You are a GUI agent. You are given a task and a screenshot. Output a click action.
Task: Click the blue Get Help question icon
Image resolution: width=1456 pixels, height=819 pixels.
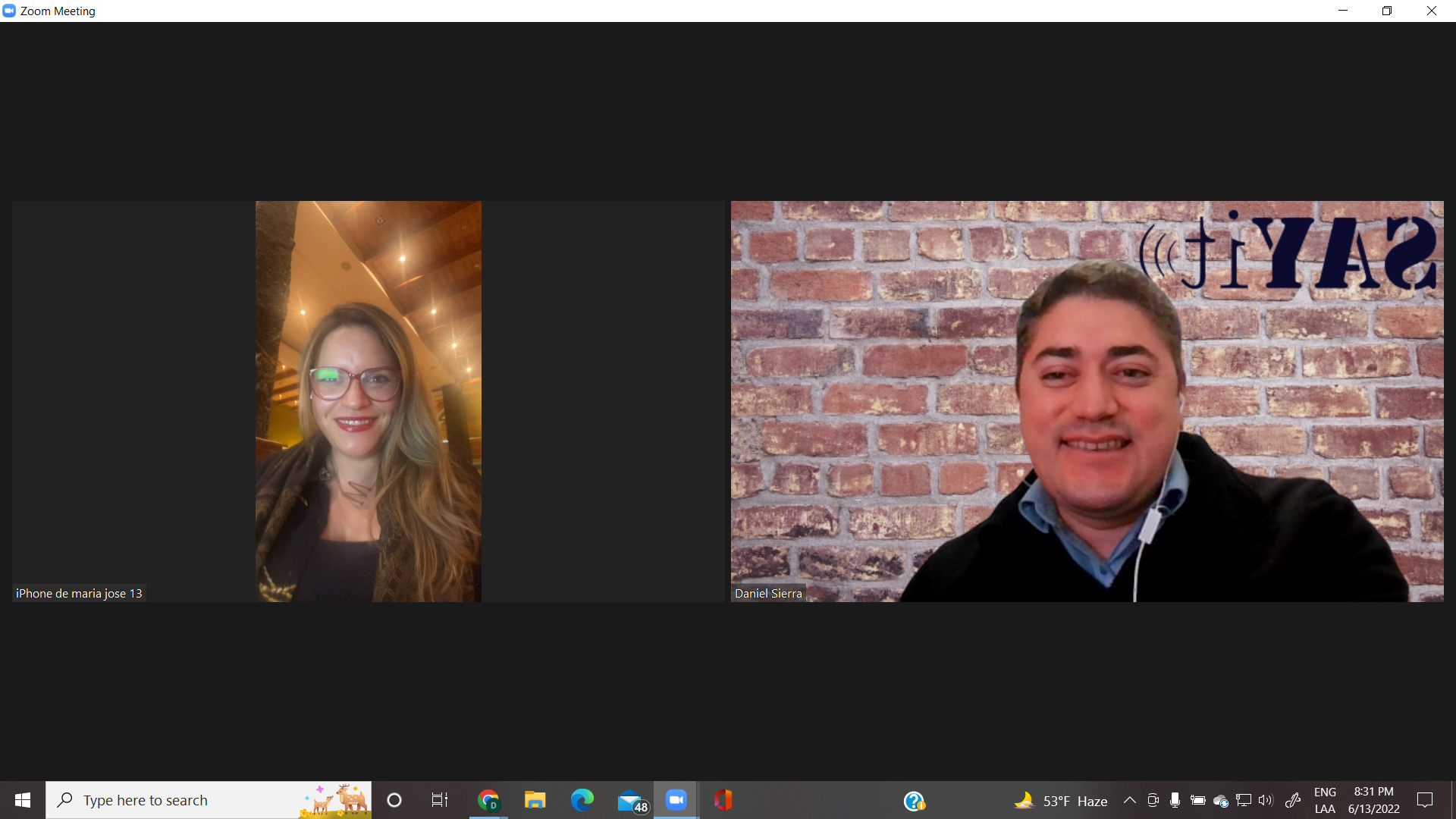tap(915, 801)
